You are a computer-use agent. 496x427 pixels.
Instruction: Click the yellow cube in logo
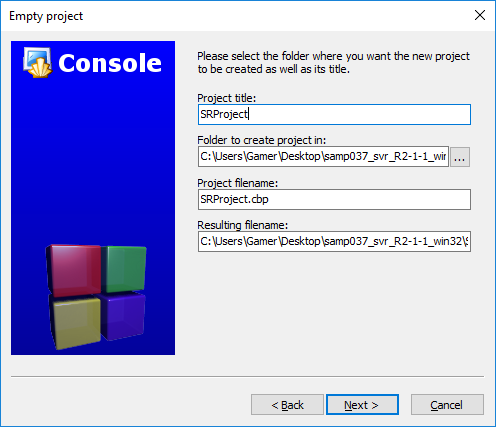click(x=75, y=322)
